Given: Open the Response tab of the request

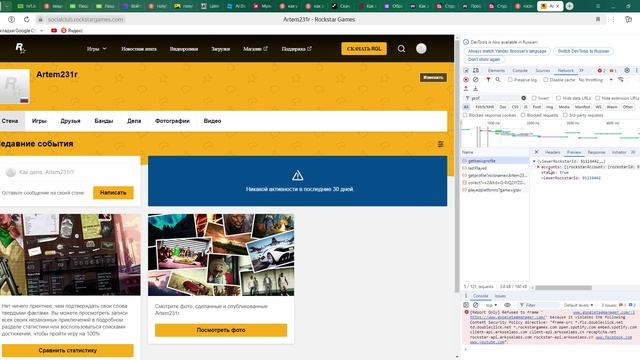Looking at the screenshot, I should click(596, 152).
